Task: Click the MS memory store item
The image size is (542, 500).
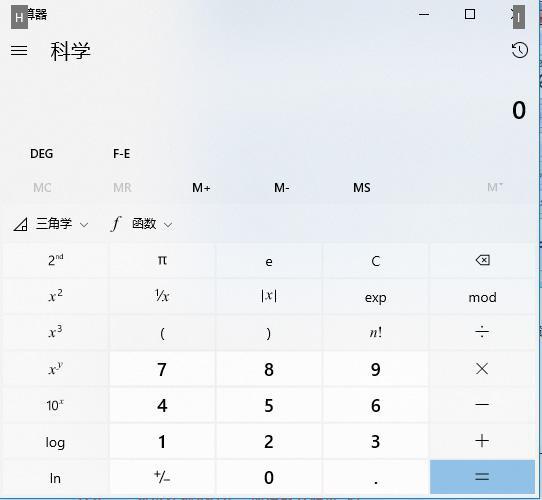Action: click(362, 187)
